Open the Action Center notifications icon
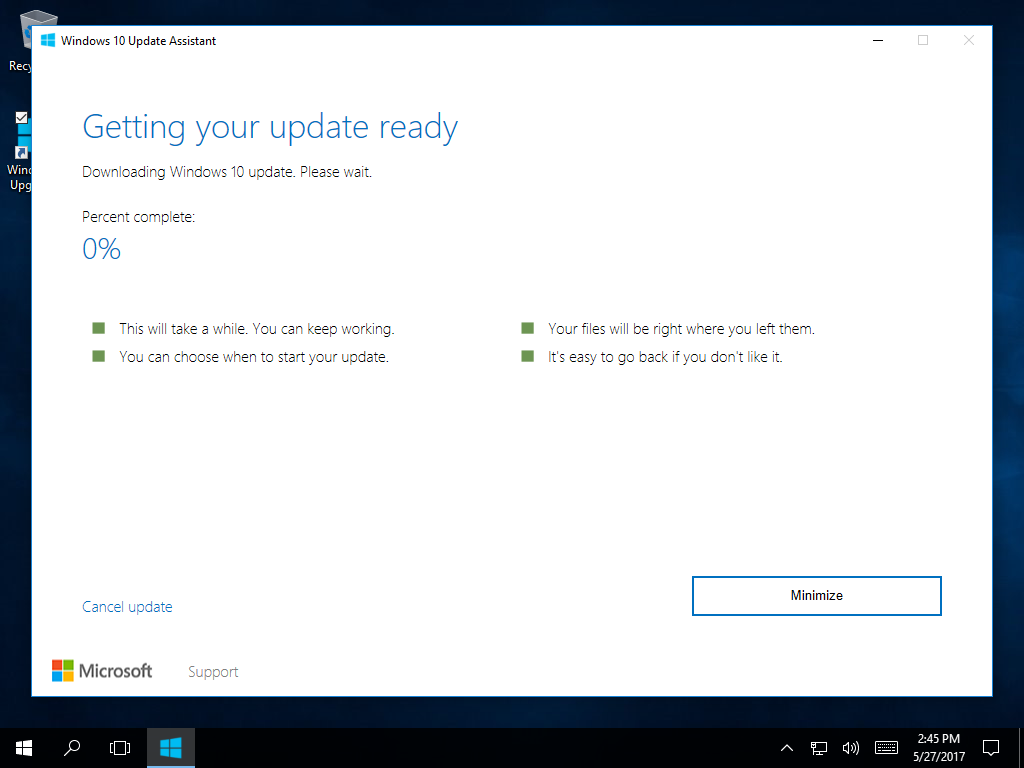 coord(991,748)
